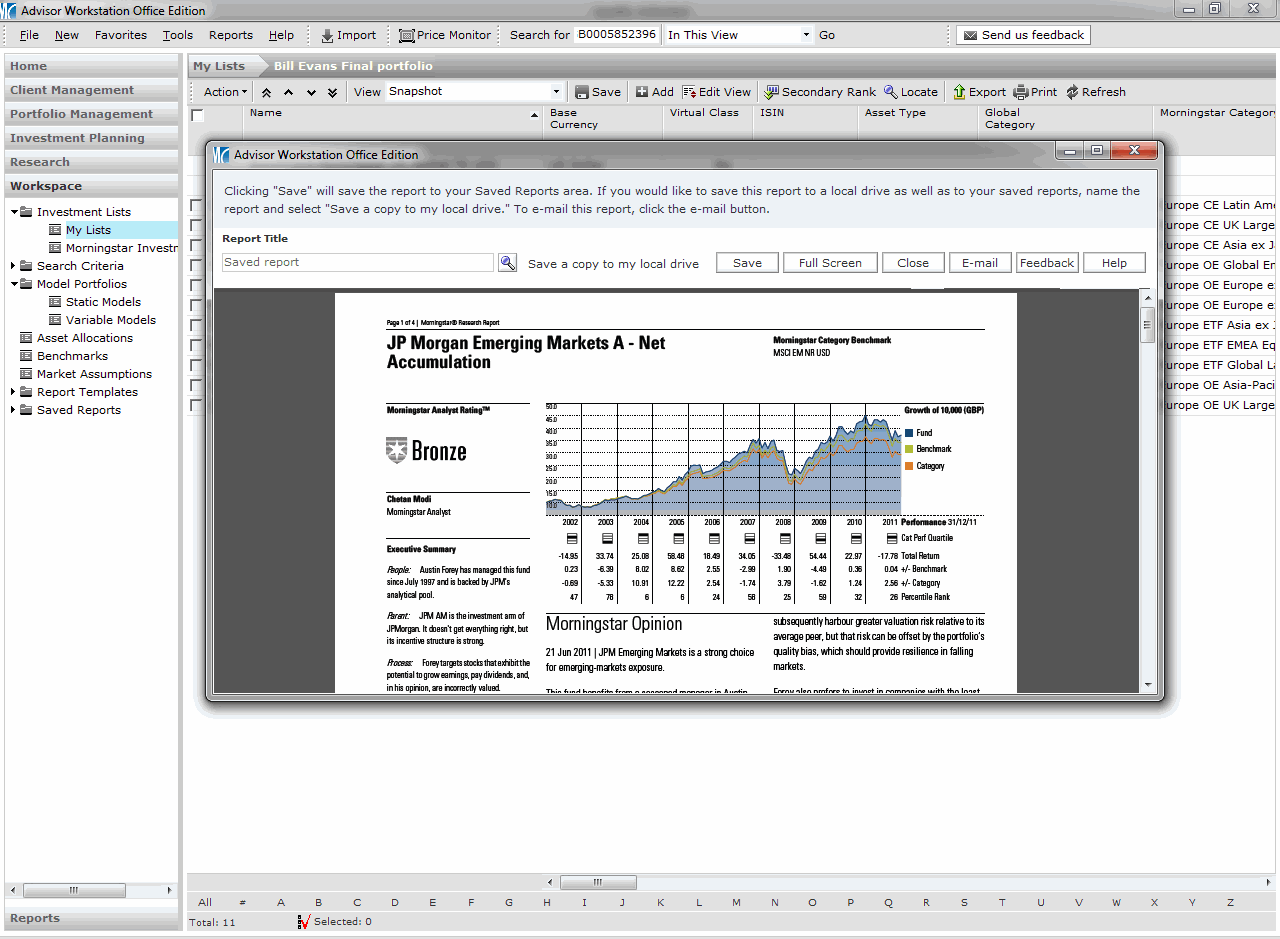This screenshot has width=1280, height=939.
Task: Click the Price Monitor icon
Action: coord(407,35)
